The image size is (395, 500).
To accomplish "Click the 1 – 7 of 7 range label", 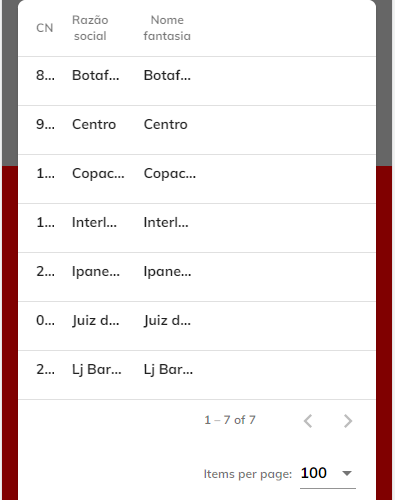I will click(x=230, y=420).
